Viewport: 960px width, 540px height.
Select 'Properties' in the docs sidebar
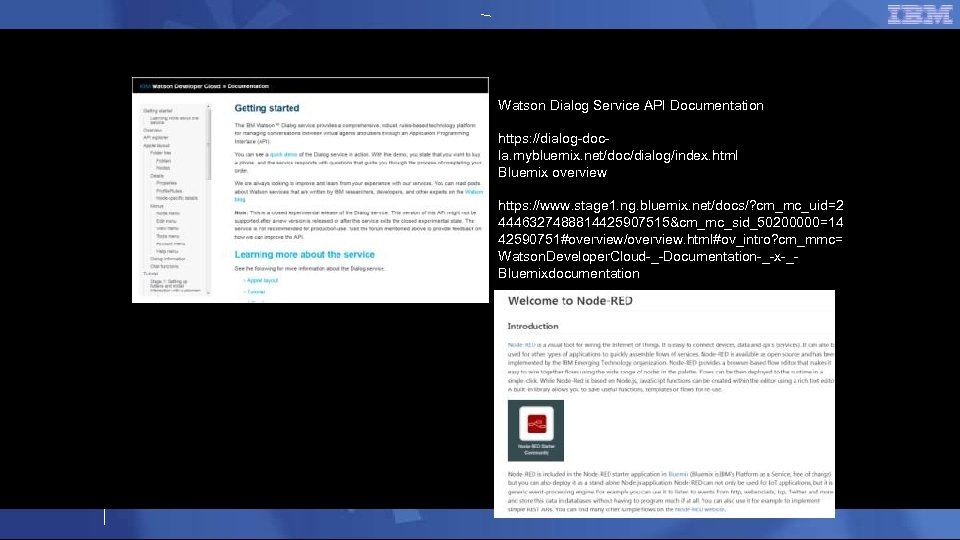point(167,183)
